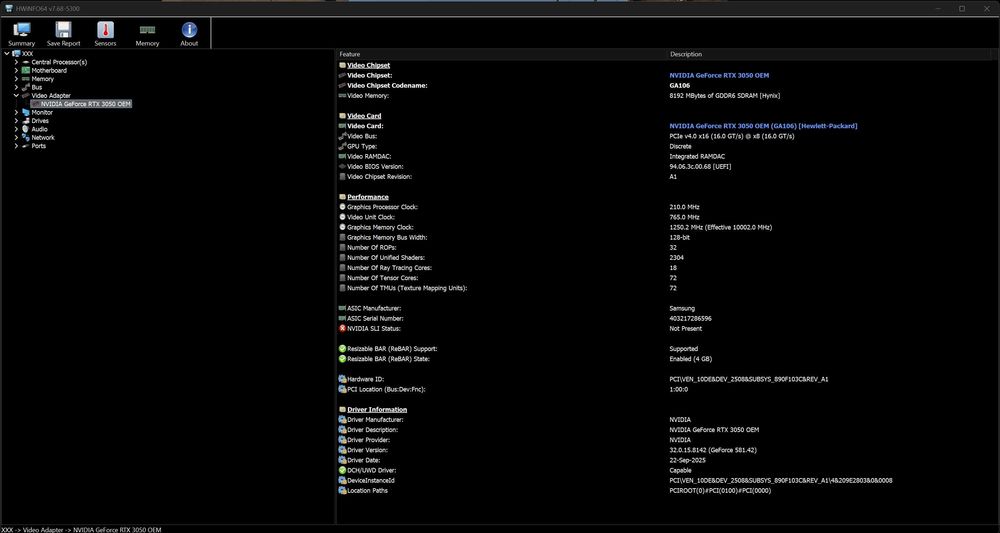The width and height of the screenshot is (1000, 533).
Task: Select the Location Paths row label
Action: pyautogui.click(x=367, y=491)
